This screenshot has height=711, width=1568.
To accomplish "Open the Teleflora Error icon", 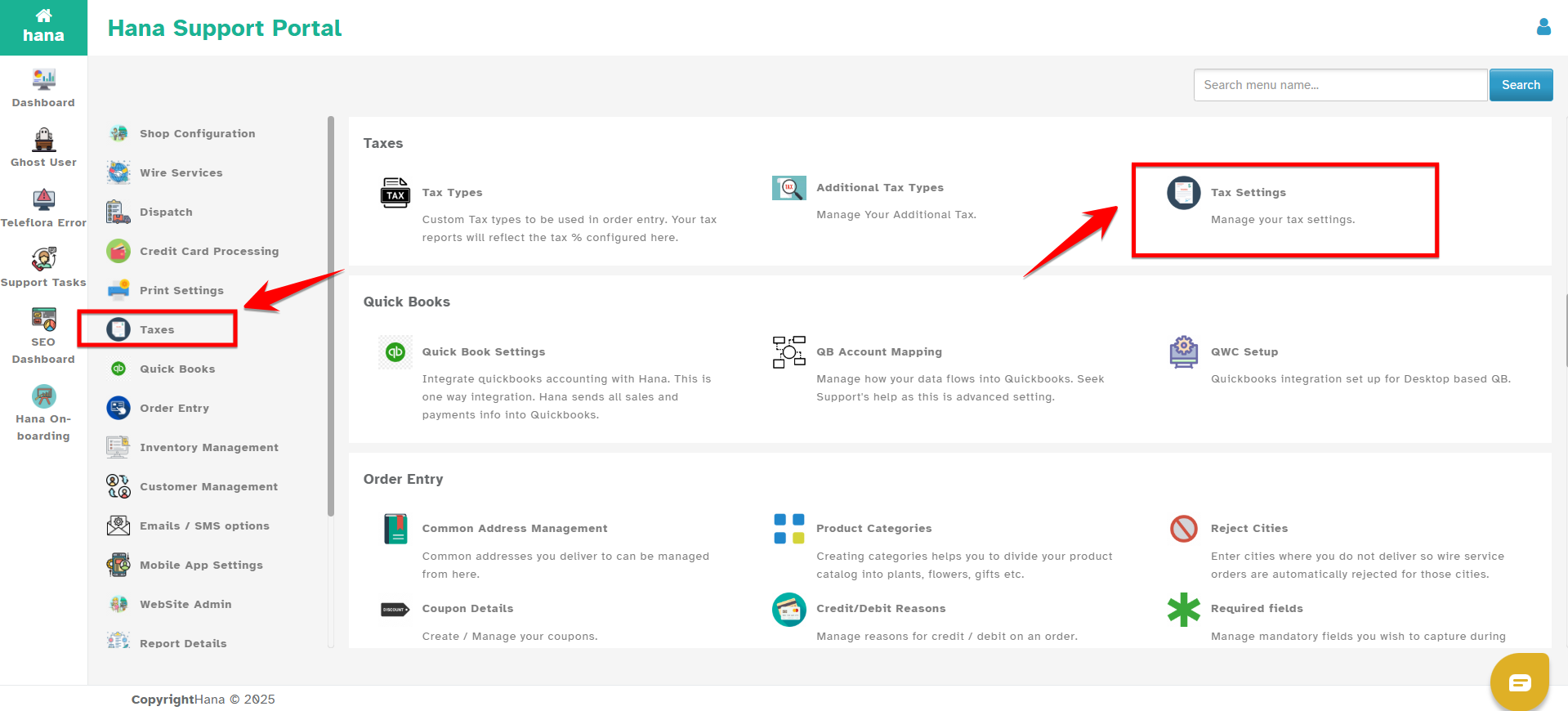I will coord(43,199).
